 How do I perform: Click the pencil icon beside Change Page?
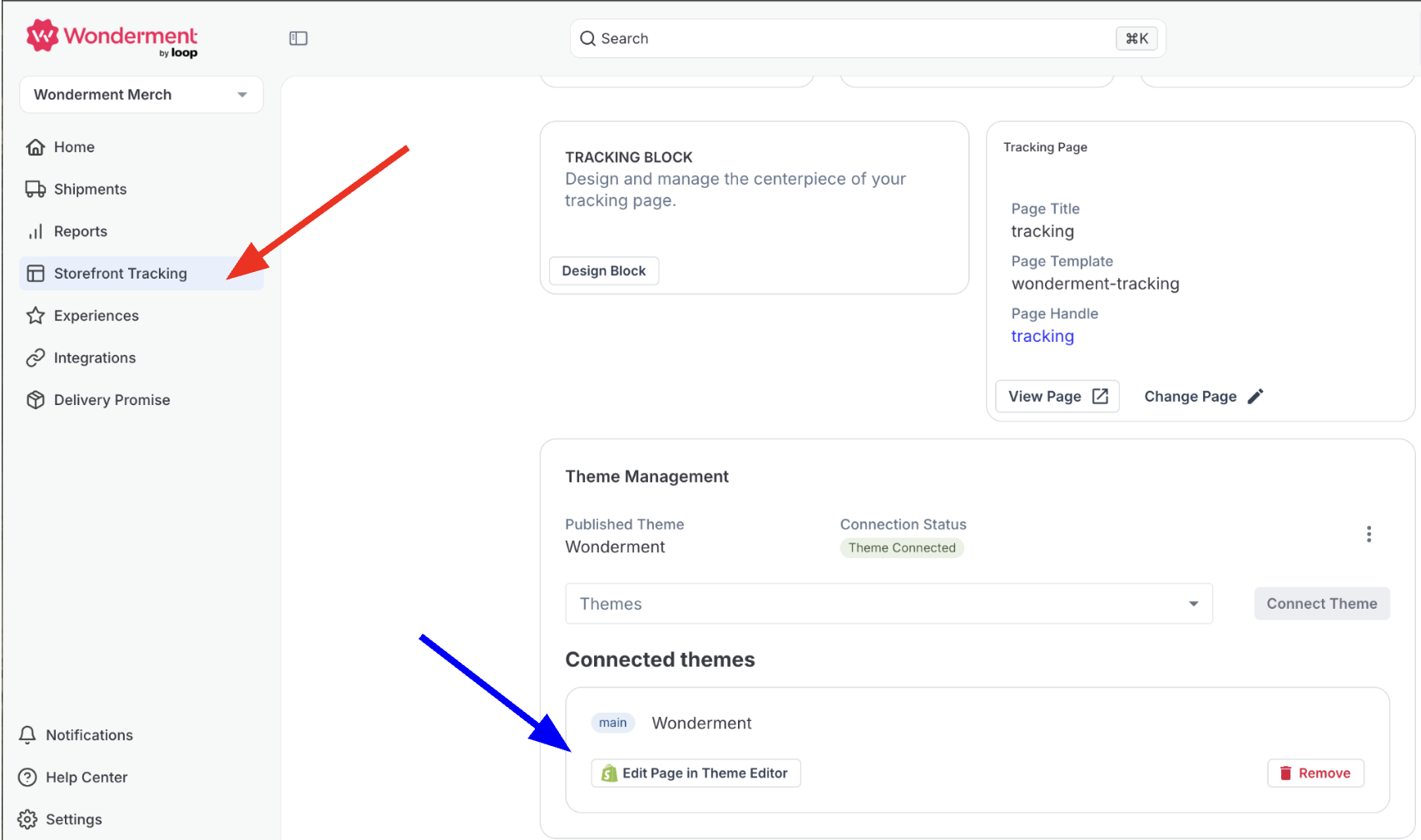tap(1255, 397)
